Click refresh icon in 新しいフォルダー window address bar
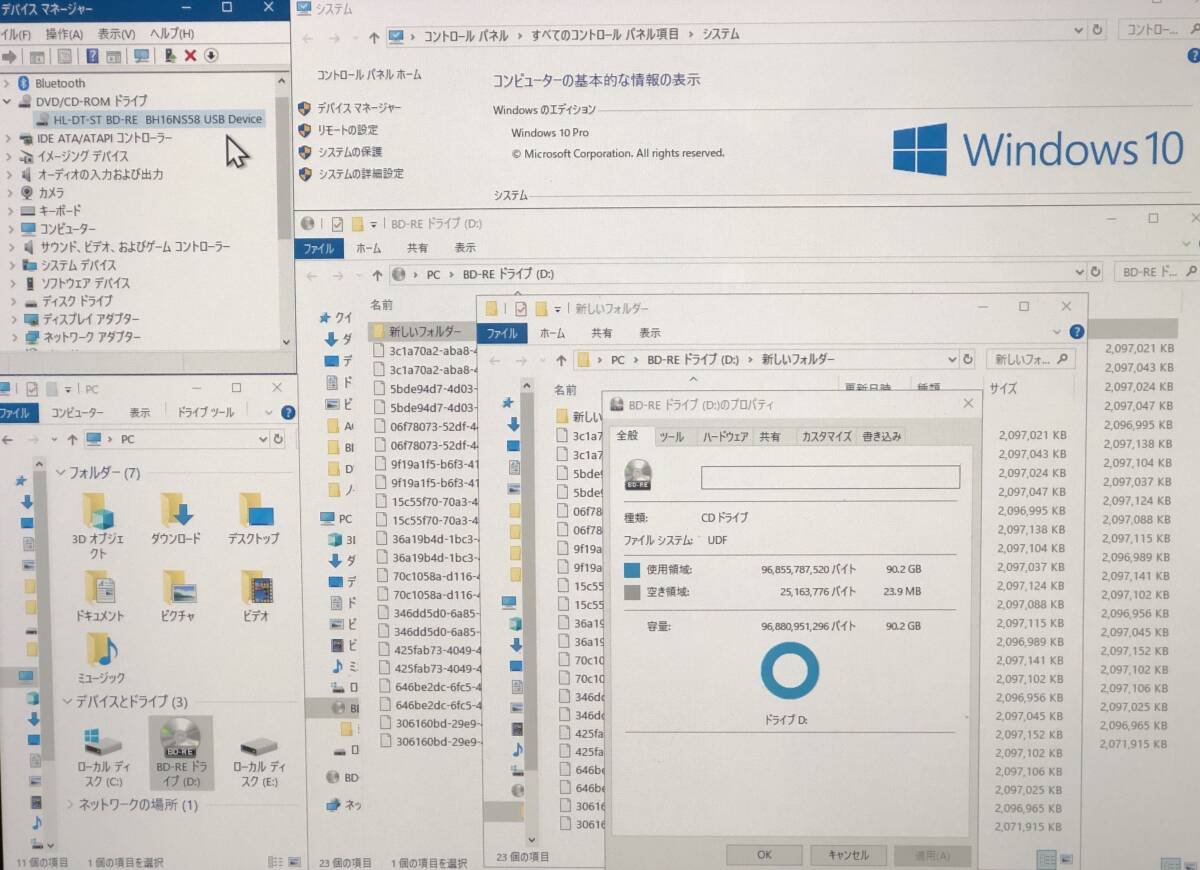 pyautogui.click(x=967, y=359)
